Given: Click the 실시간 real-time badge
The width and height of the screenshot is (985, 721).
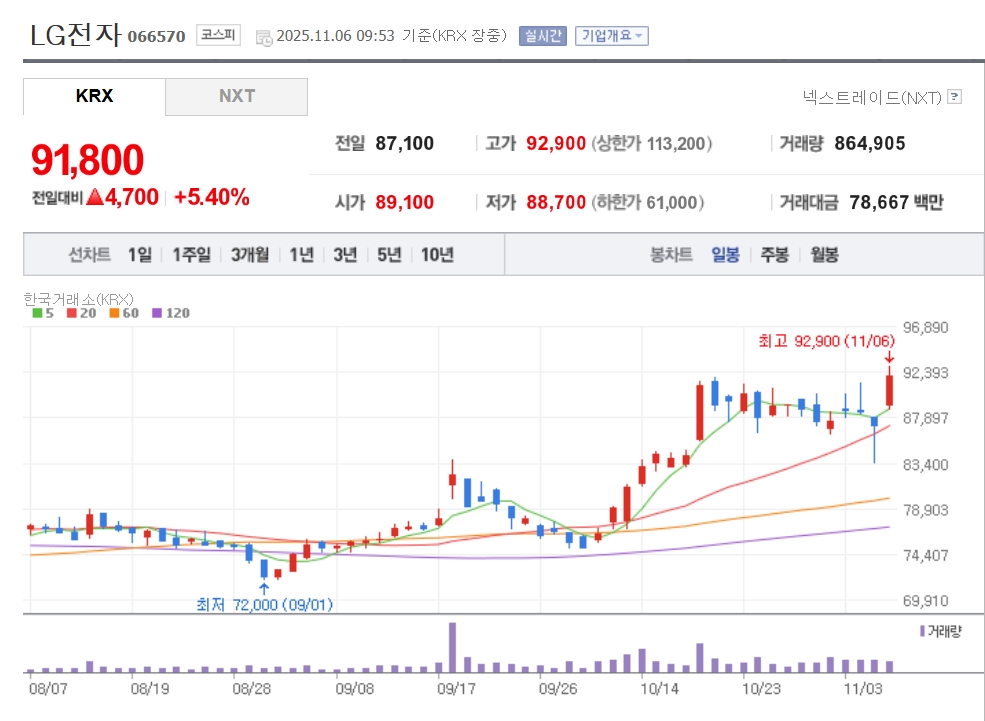Looking at the screenshot, I should click(x=542, y=36).
